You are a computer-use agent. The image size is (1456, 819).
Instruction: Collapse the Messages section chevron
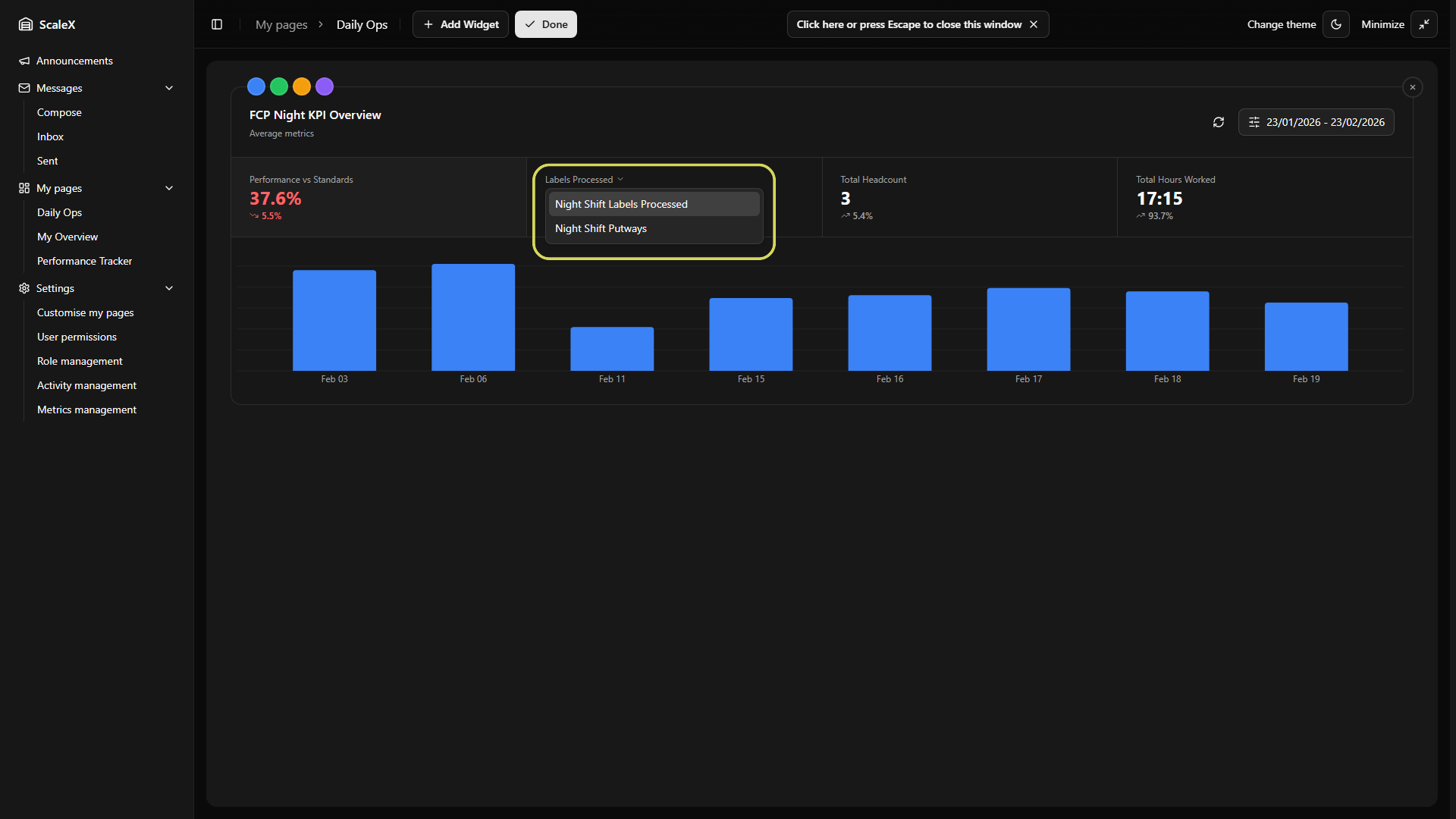pos(169,88)
